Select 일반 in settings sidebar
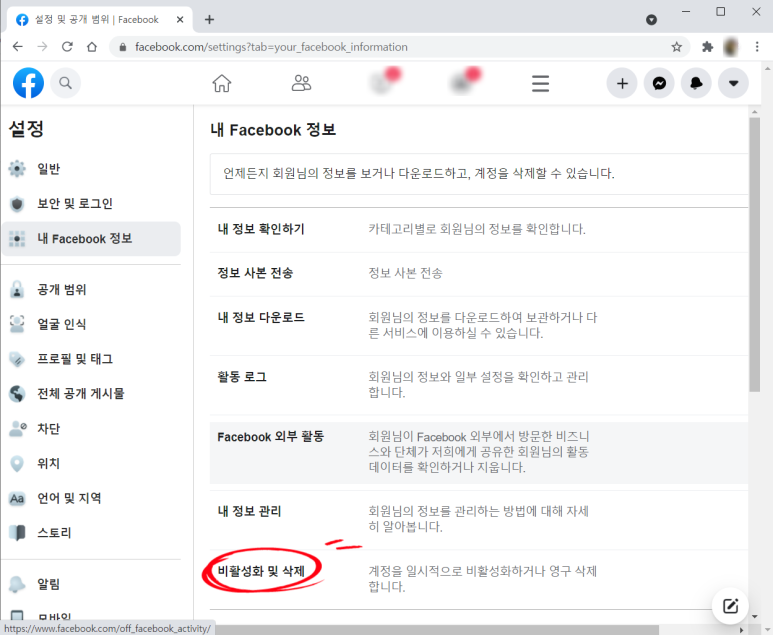 [x=91, y=169]
